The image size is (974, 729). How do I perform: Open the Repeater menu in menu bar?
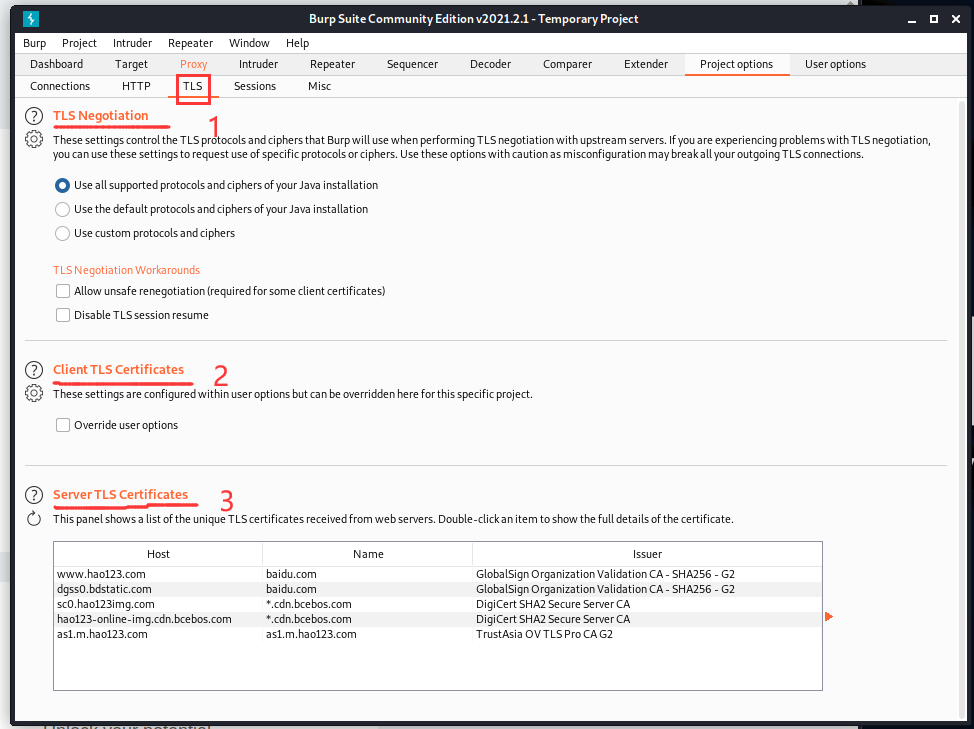click(191, 43)
